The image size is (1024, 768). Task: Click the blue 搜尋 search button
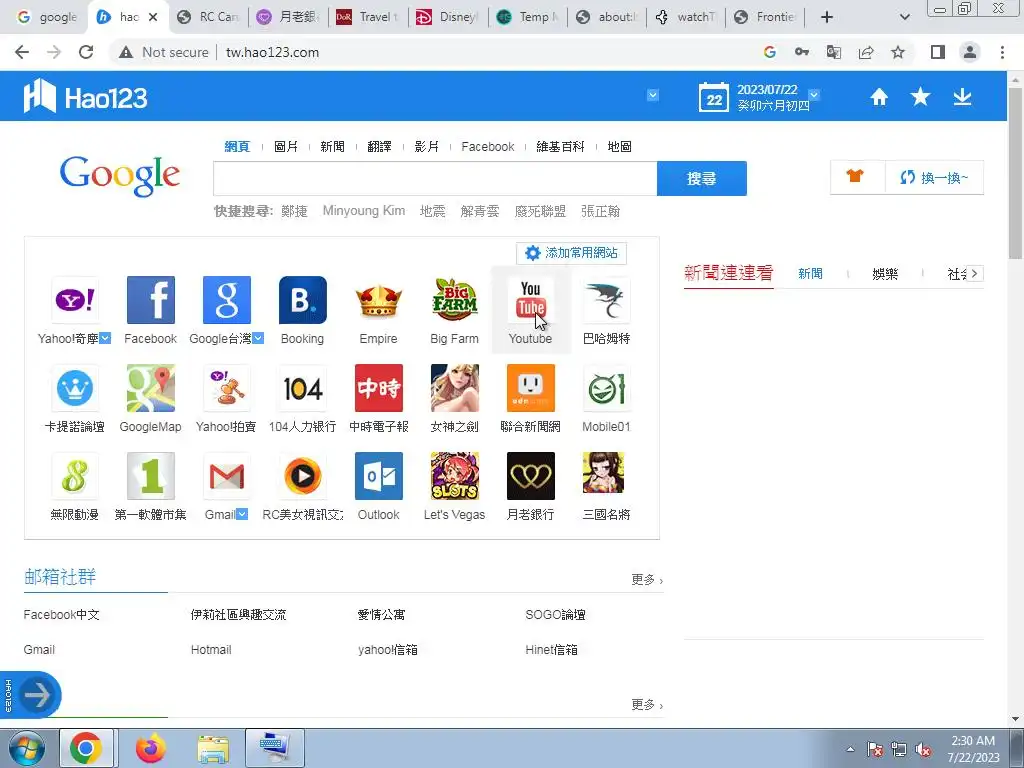coord(701,178)
